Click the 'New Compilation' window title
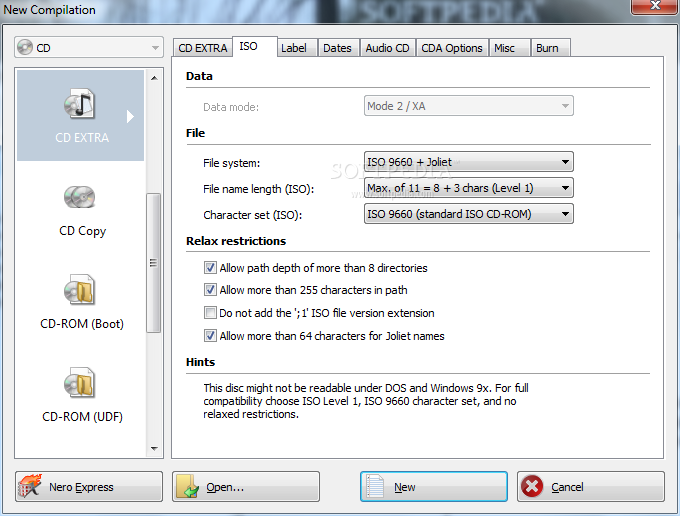Screen dimensions: 680x516 pos(49,10)
